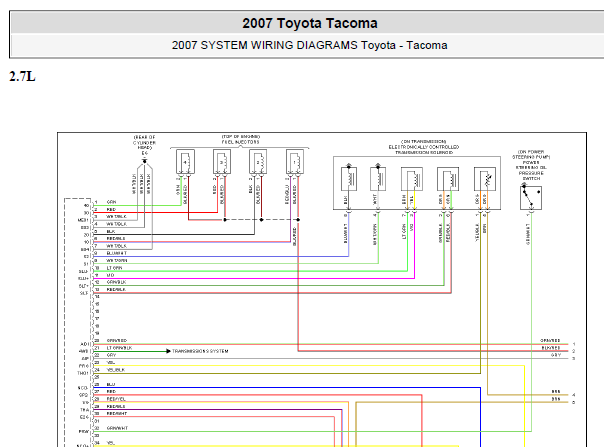The height and width of the screenshot is (447, 604).
Task: Click the magenta VIO wire line
Action: [254, 278]
